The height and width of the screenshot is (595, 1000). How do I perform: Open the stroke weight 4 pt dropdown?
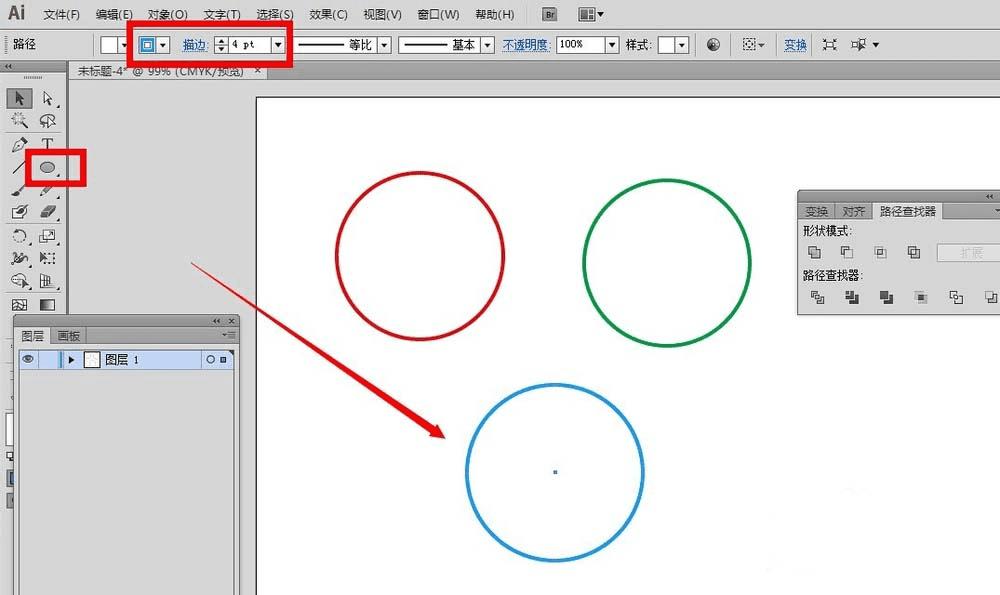tap(278, 45)
